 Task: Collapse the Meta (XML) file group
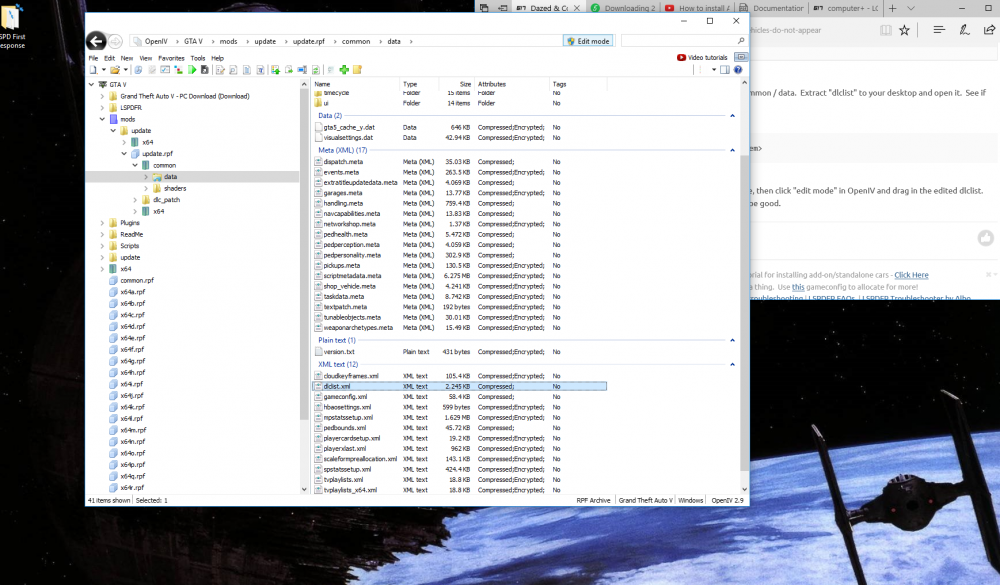pyautogui.click(x=731, y=150)
